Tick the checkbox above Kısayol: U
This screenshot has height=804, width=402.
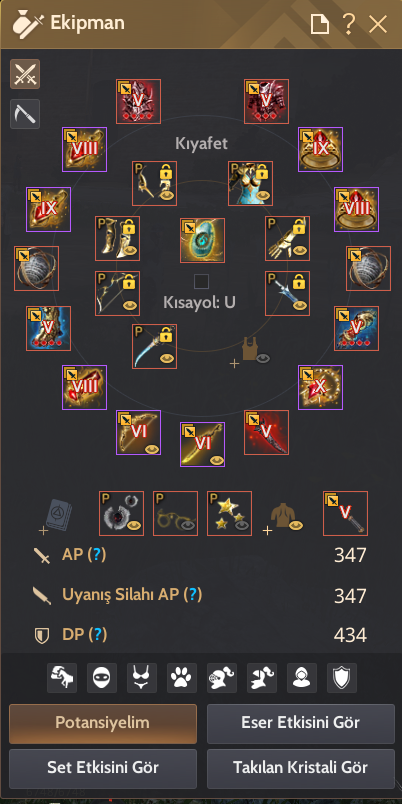coord(202,282)
